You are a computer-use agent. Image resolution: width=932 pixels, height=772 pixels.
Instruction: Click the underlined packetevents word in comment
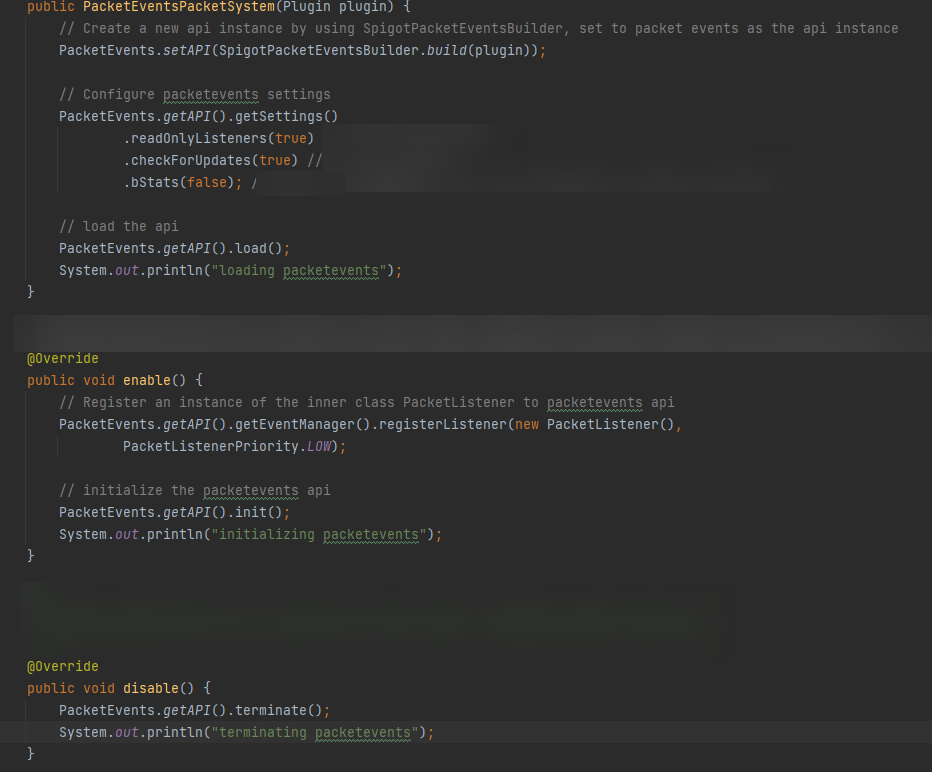tap(210, 94)
